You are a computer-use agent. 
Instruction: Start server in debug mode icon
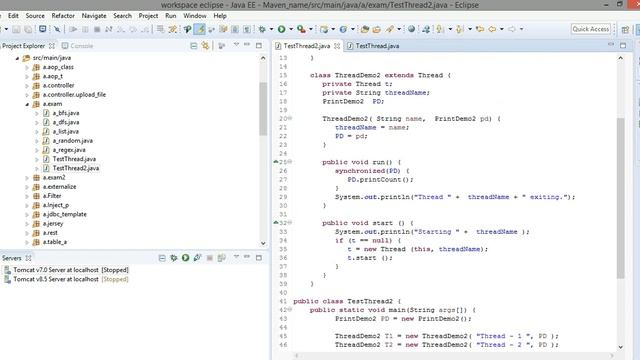(x=174, y=258)
